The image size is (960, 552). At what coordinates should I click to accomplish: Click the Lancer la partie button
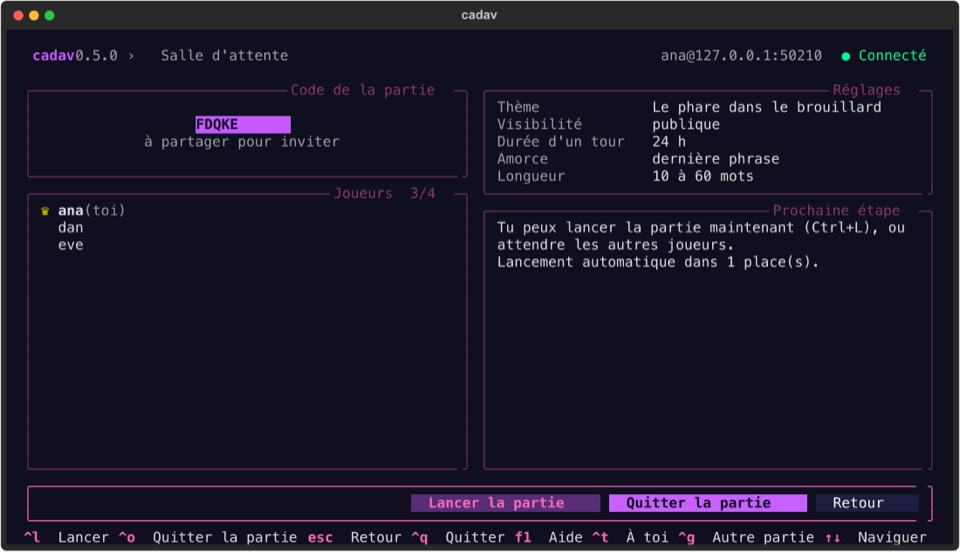click(505, 503)
